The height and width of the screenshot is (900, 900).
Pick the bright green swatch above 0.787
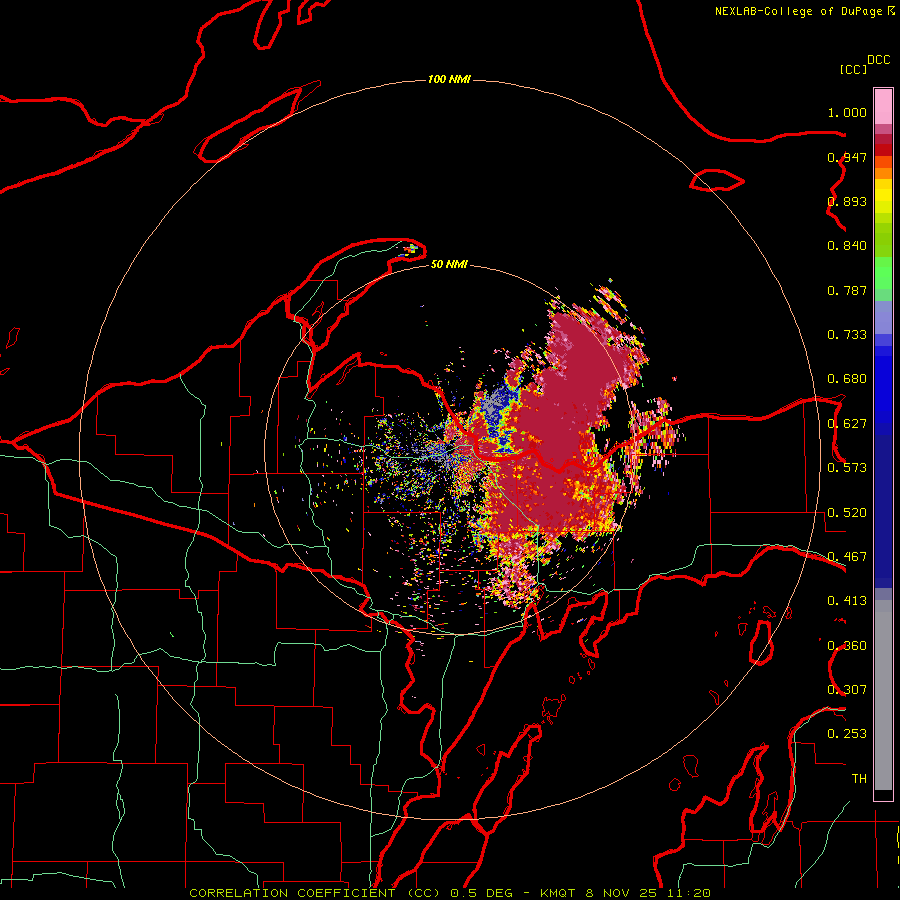click(x=883, y=273)
